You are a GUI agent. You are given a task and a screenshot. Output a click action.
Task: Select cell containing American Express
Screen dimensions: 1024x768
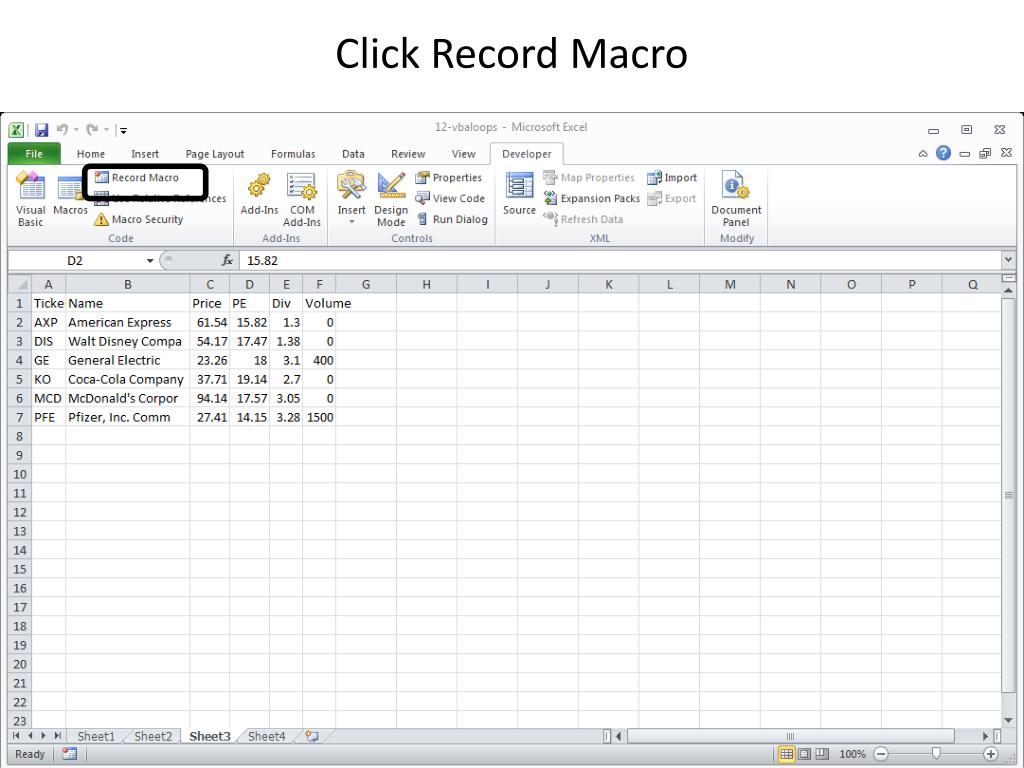coord(128,323)
